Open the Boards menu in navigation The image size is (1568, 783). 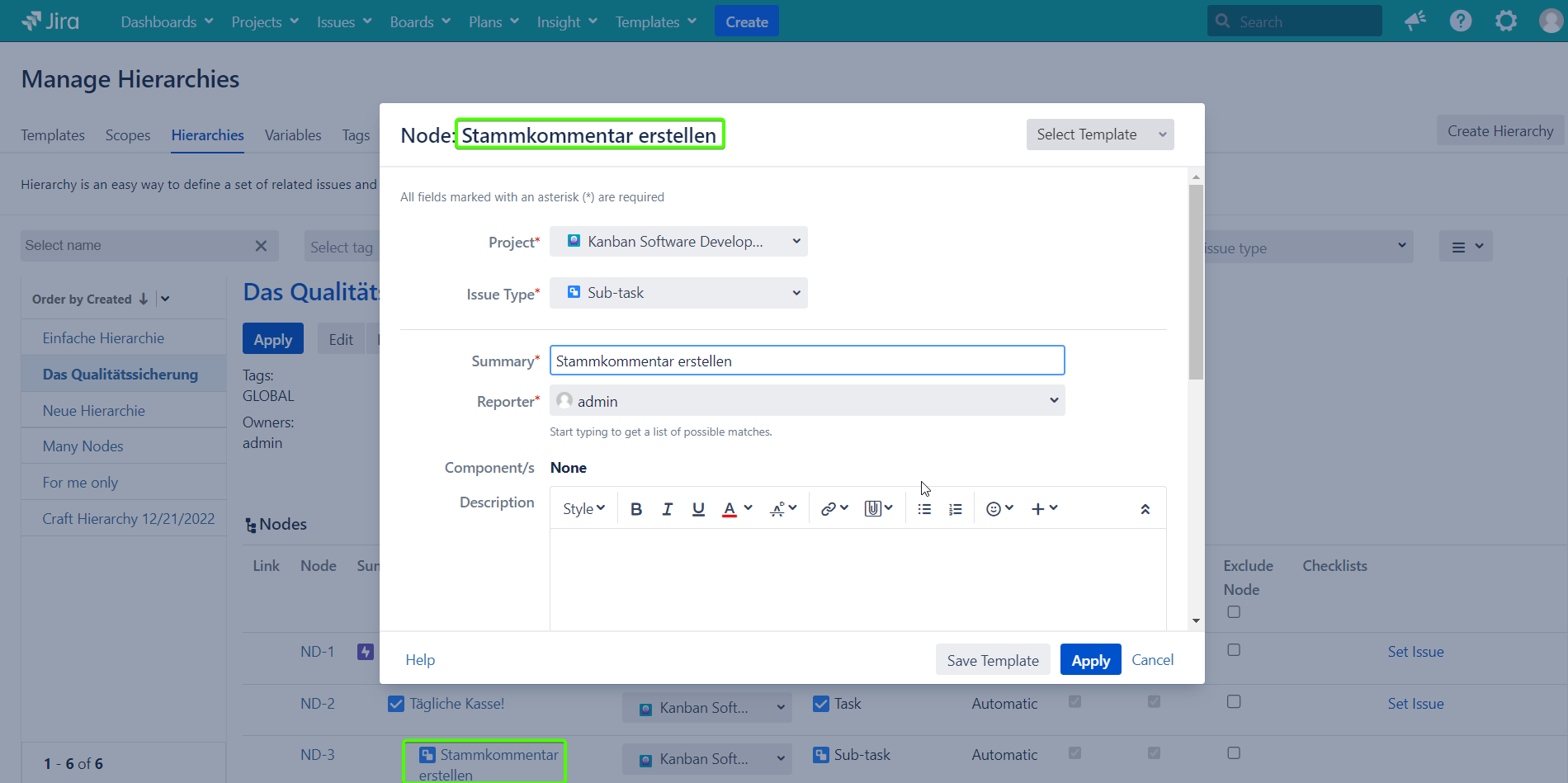tap(419, 22)
